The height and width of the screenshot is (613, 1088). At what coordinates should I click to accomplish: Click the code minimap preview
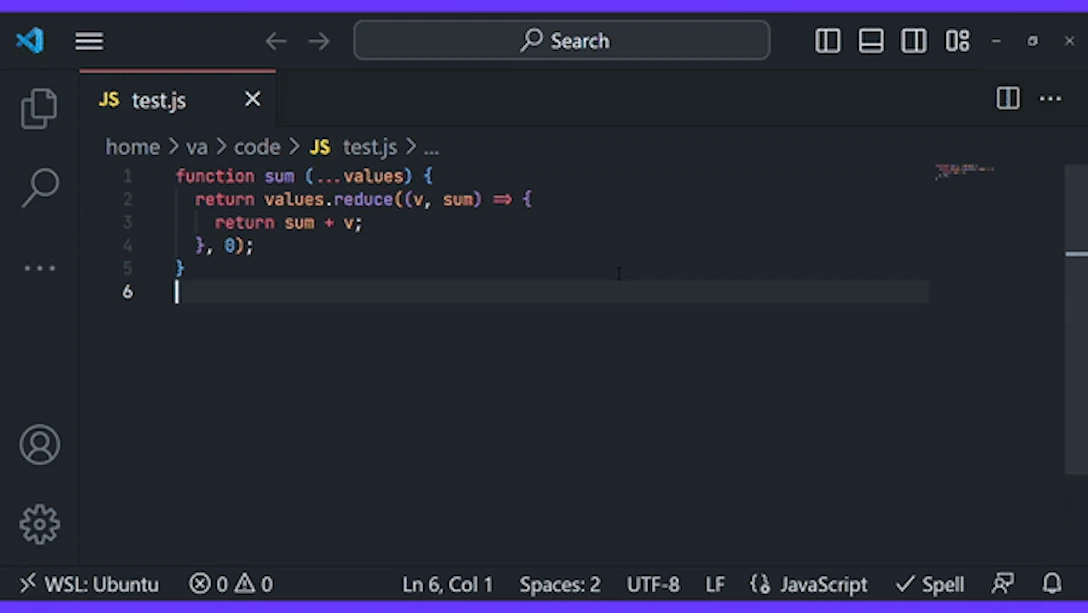coord(964,171)
